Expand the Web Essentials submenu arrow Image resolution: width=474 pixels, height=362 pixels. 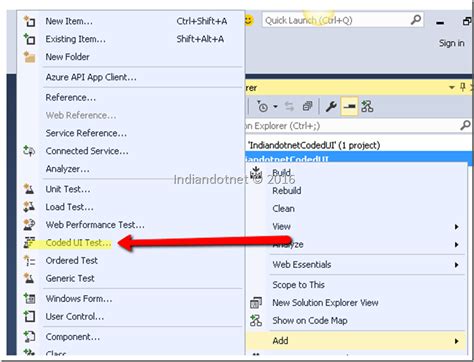[x=456, y=265]
